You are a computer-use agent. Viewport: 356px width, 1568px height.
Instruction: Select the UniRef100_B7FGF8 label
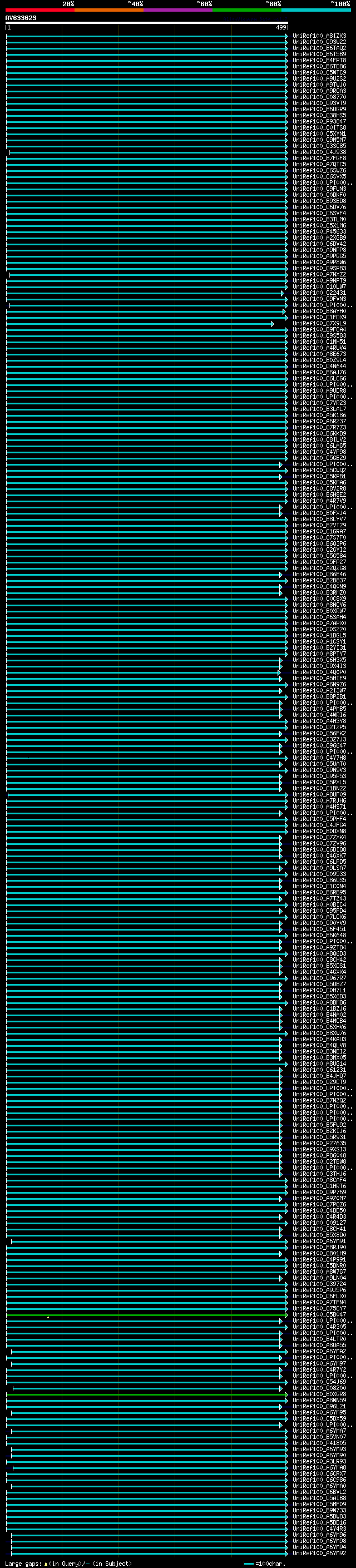pos(319,159)
